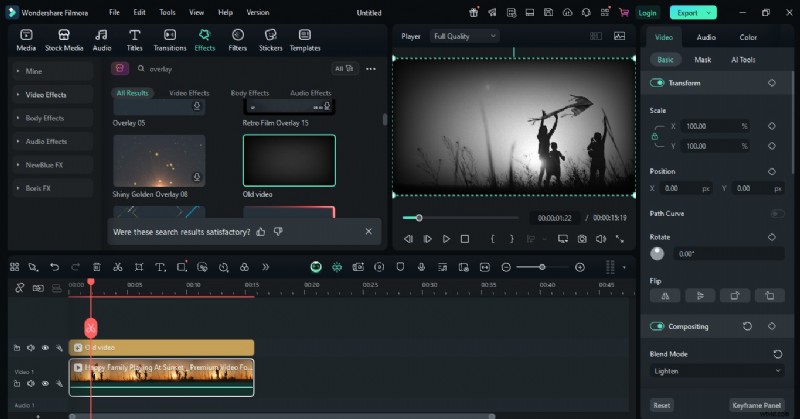
Task: Open the Transitions library
Action: [x=170, y=40]
